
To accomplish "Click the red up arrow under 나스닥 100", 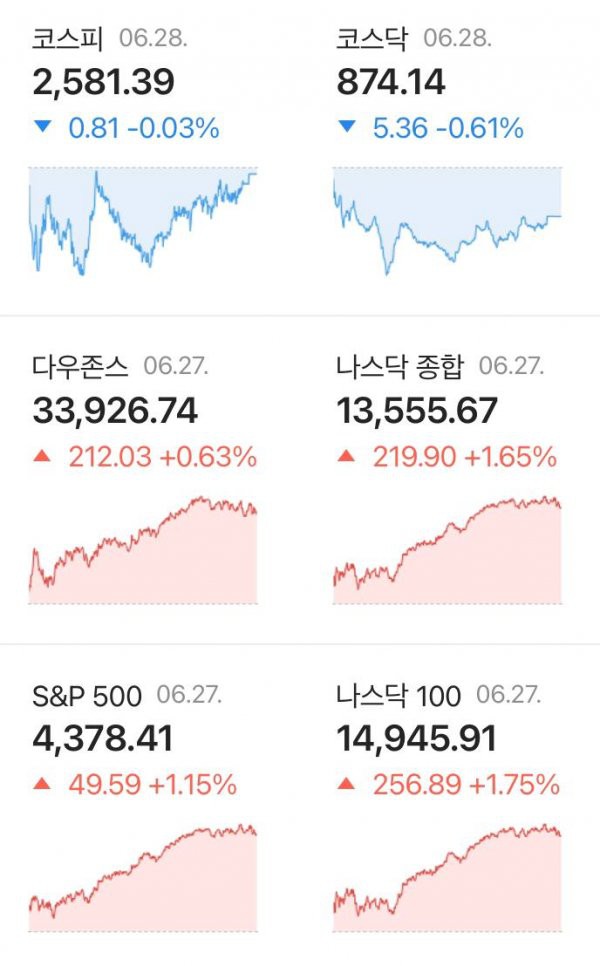I will [x=346, y=784].
